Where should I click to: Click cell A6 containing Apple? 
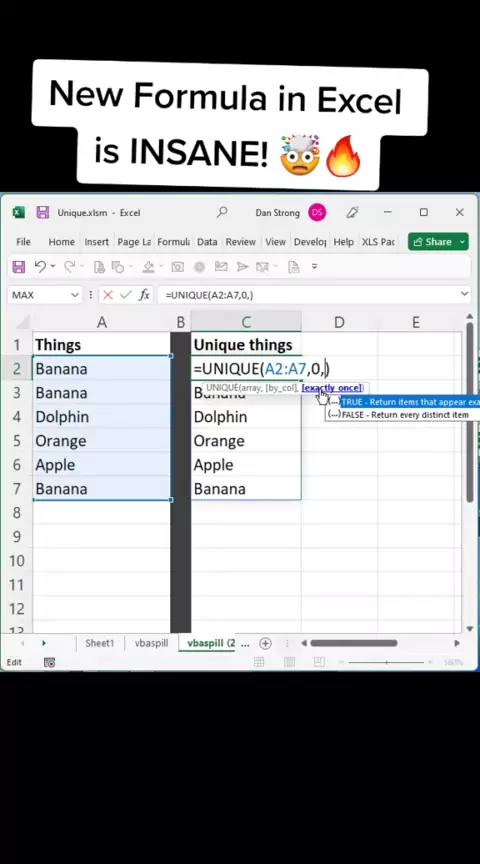click(x=101, y=465)
